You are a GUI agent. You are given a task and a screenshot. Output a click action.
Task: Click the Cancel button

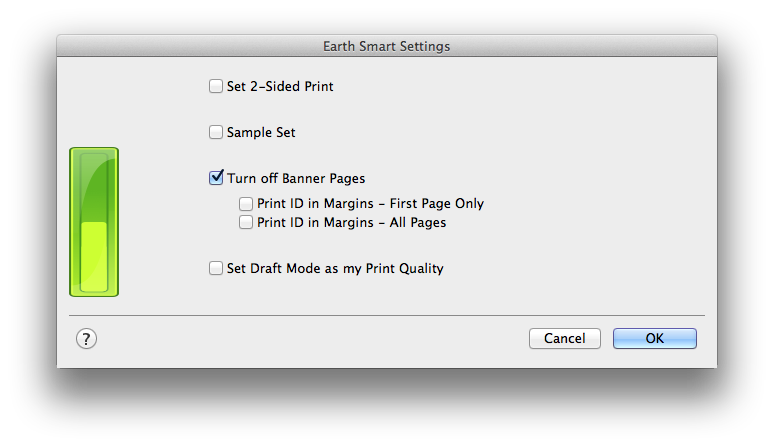564,339
